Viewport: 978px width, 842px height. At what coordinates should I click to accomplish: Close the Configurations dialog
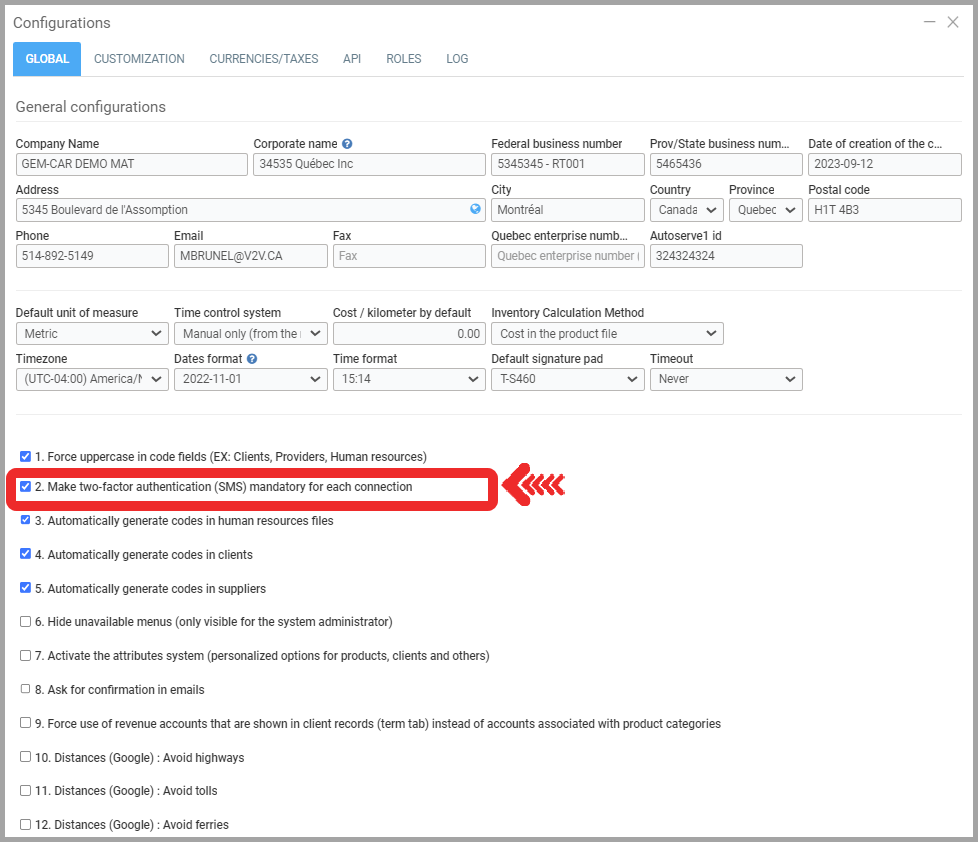953,22
